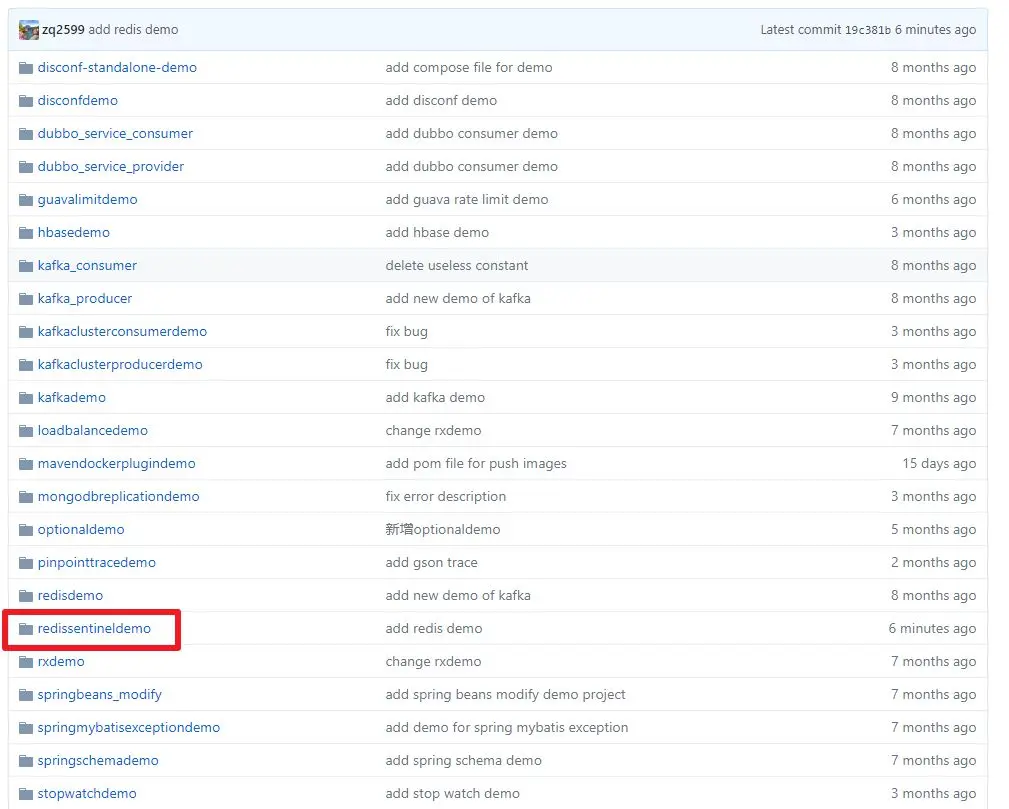Open the zq2599 author profile link

coord(63,30)
